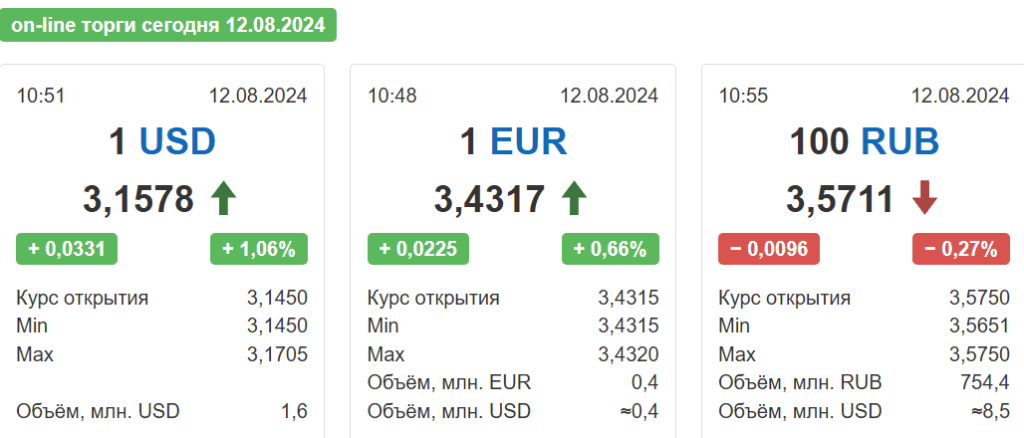Viewport: 1024px width, 438px height.
Task: Click the USD Max value 3,1705
Action: pyautogui.click(x=277, y=354)
